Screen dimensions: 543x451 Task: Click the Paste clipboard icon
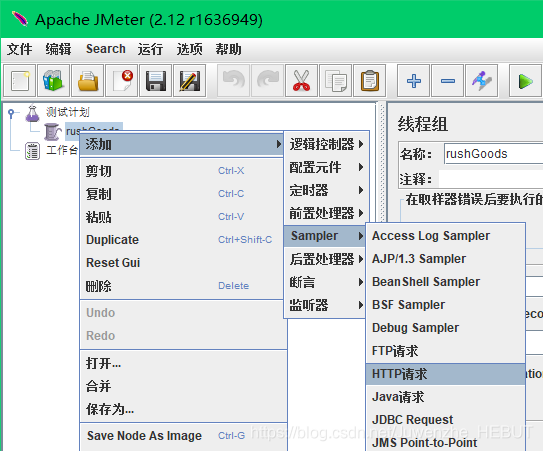click(x=370, y=81)
